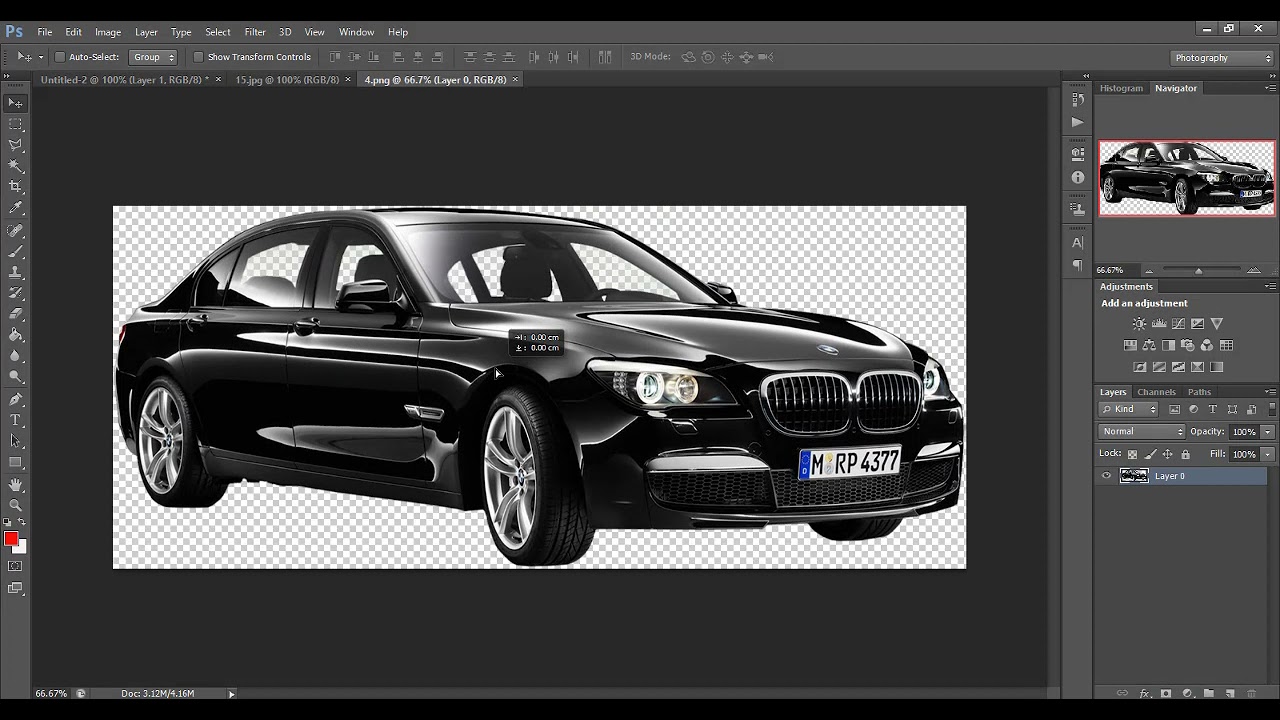Select the History Brush tool
This screenshot has width=1280, height=720.
pos(16,293)
